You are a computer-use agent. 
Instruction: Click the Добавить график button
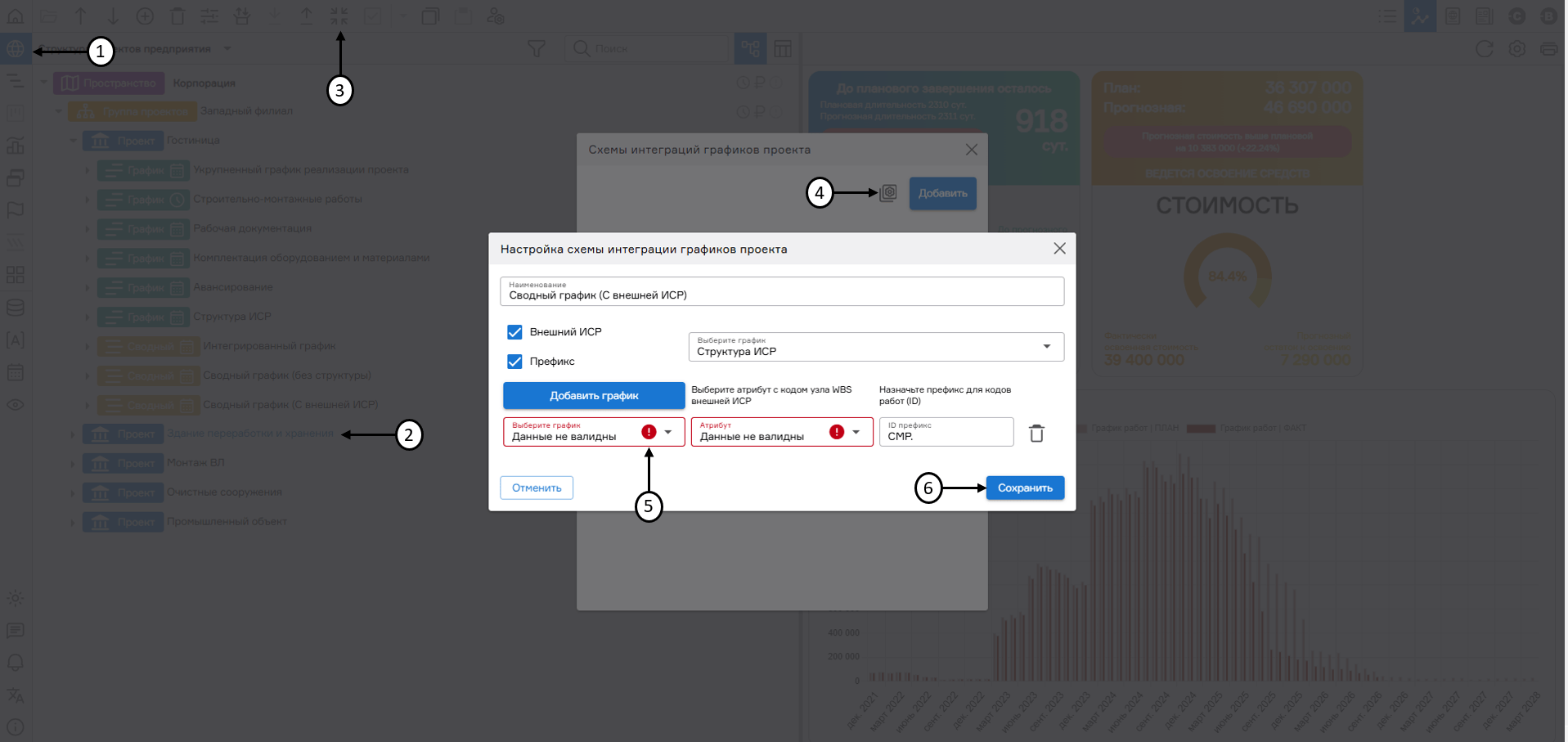point(594,396)
